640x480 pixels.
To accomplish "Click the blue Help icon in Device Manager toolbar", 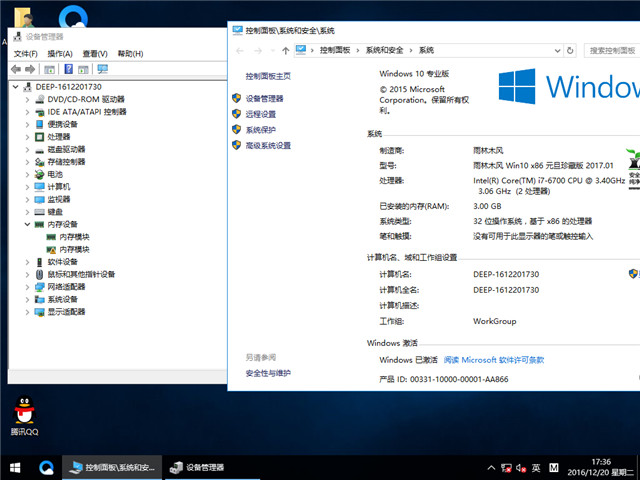I will tap(69, 69).
